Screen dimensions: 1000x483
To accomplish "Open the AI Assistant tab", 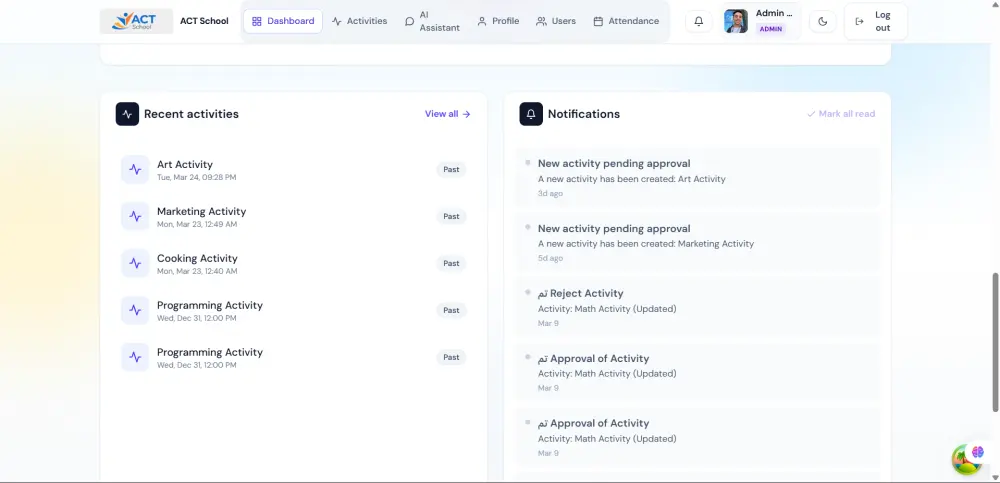I will (x=432, y=21).
